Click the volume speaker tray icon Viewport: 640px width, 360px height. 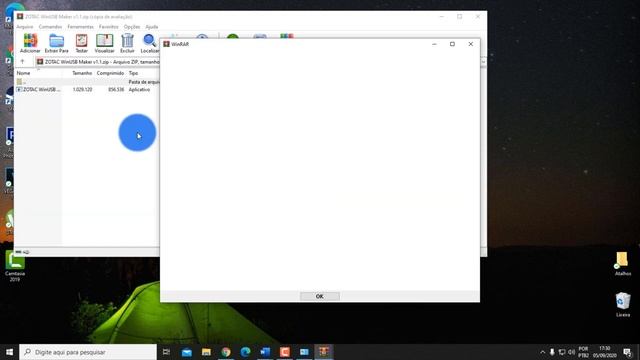571,352
